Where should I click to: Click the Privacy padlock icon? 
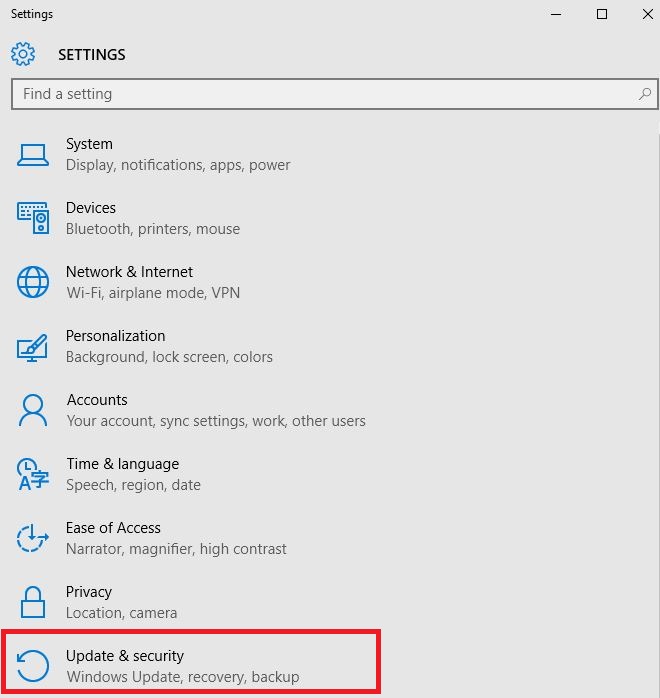(x=33, y=602)
